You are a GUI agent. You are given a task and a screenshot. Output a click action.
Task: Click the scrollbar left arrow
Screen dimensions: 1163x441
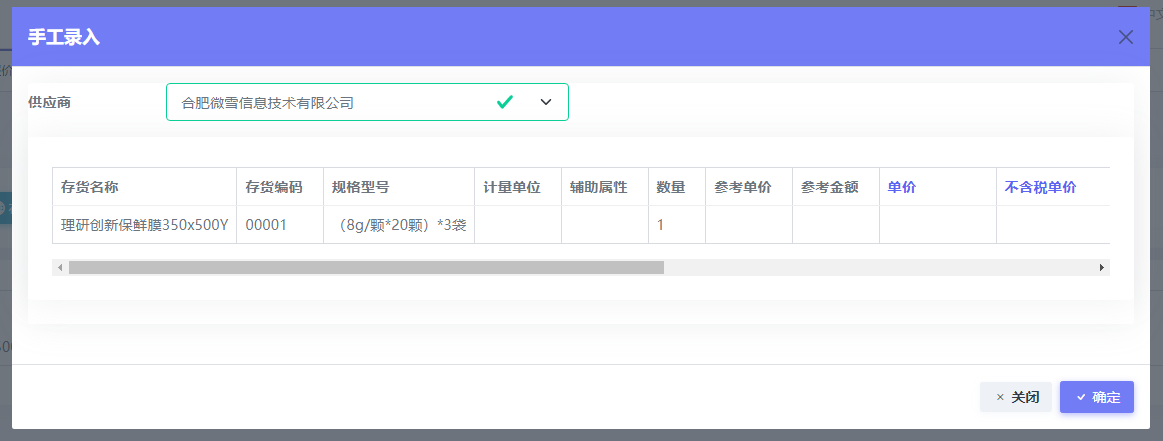coord(60,268)
